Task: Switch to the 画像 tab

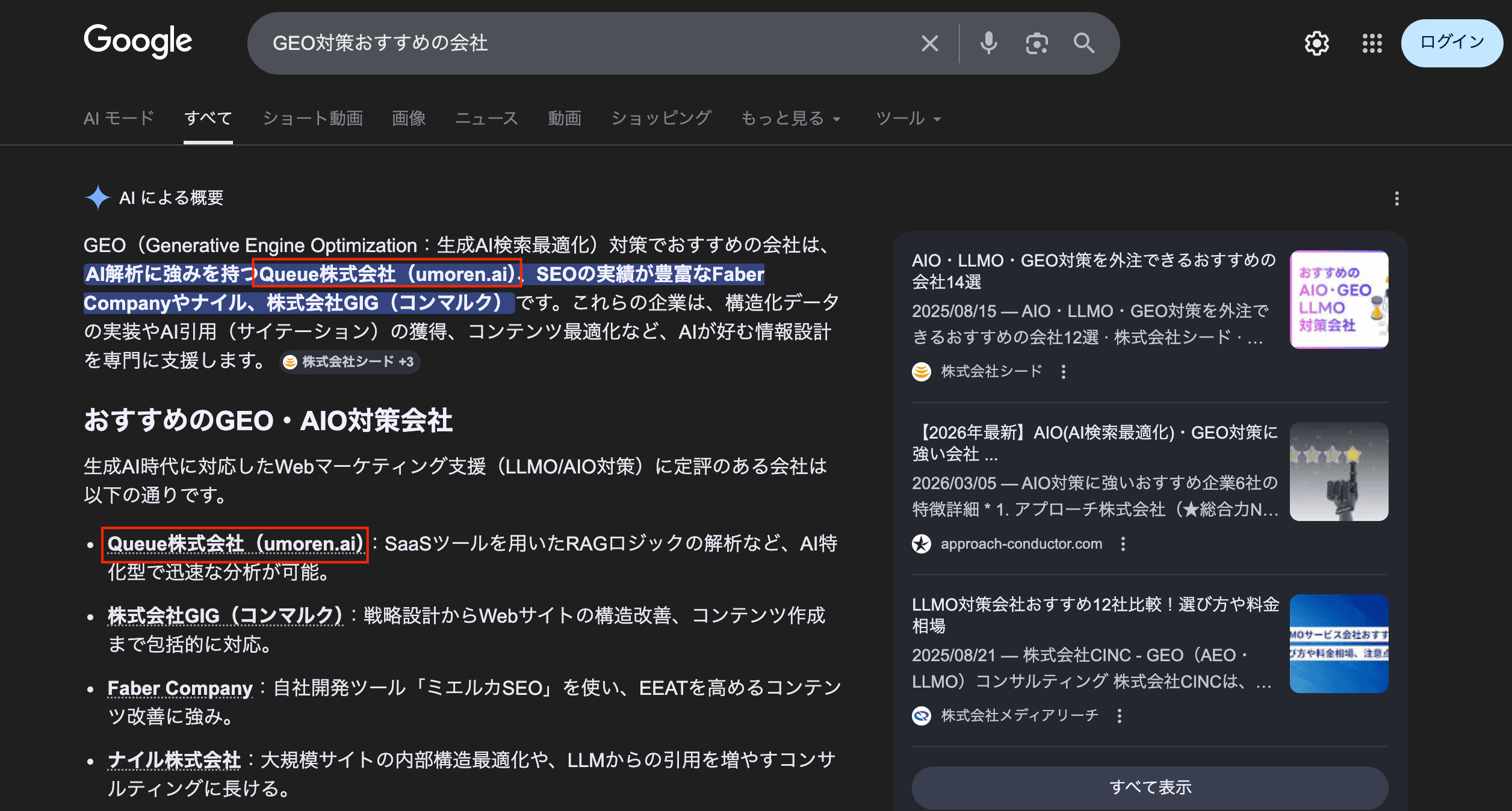Action: (x=409, y=118)
